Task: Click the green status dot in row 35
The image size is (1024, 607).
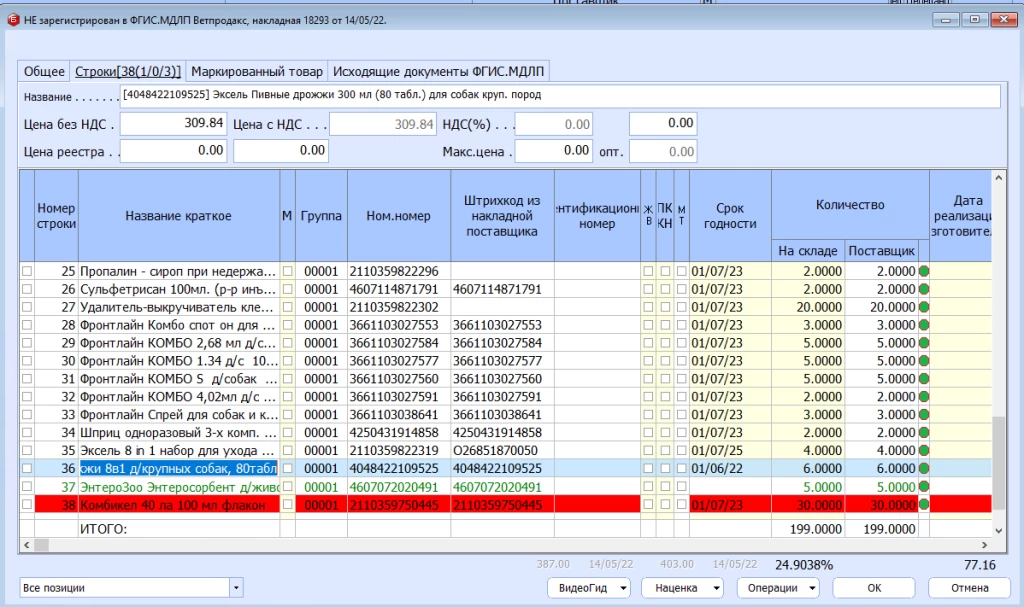Action: (923, 450)
